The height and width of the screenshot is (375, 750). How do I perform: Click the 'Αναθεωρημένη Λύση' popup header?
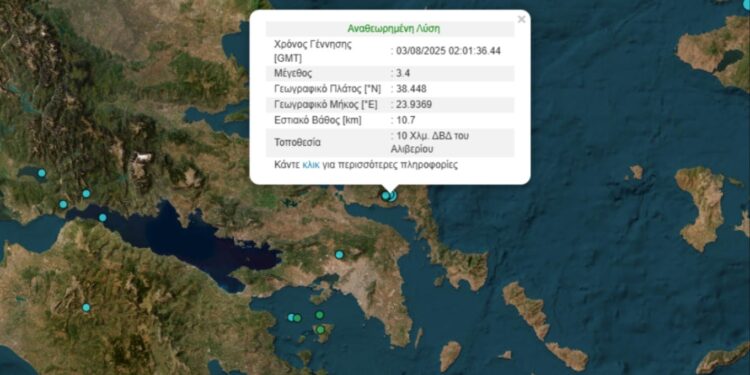click(394, 29)
